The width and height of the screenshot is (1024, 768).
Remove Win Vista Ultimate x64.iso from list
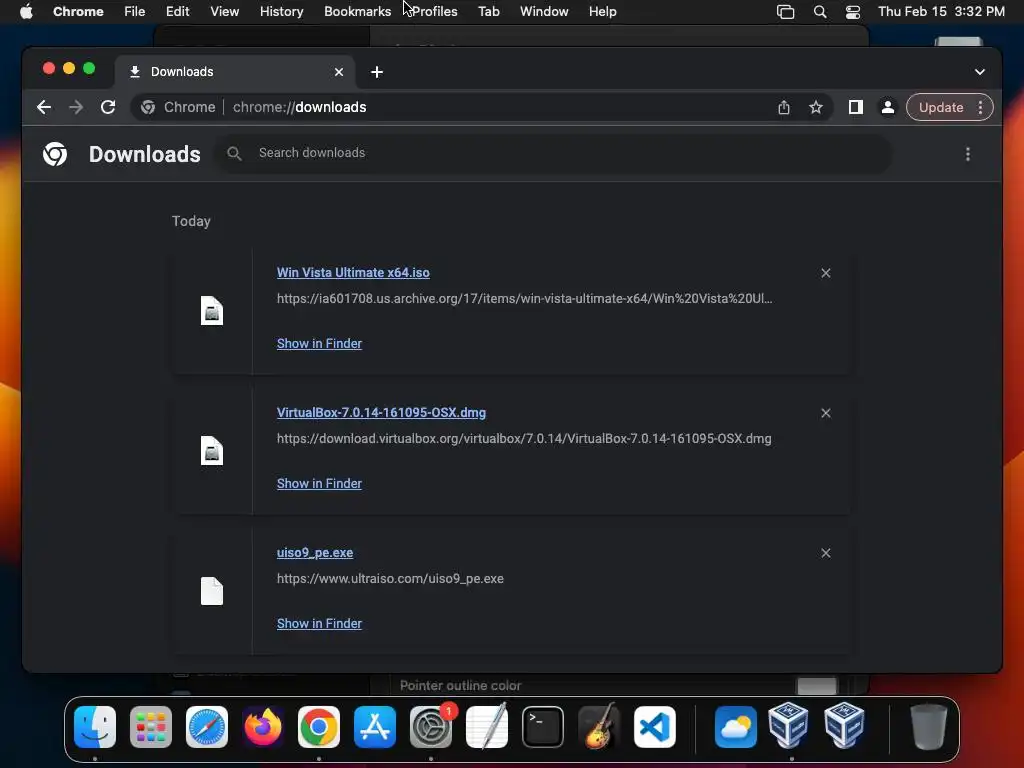[x=825, y=273]
